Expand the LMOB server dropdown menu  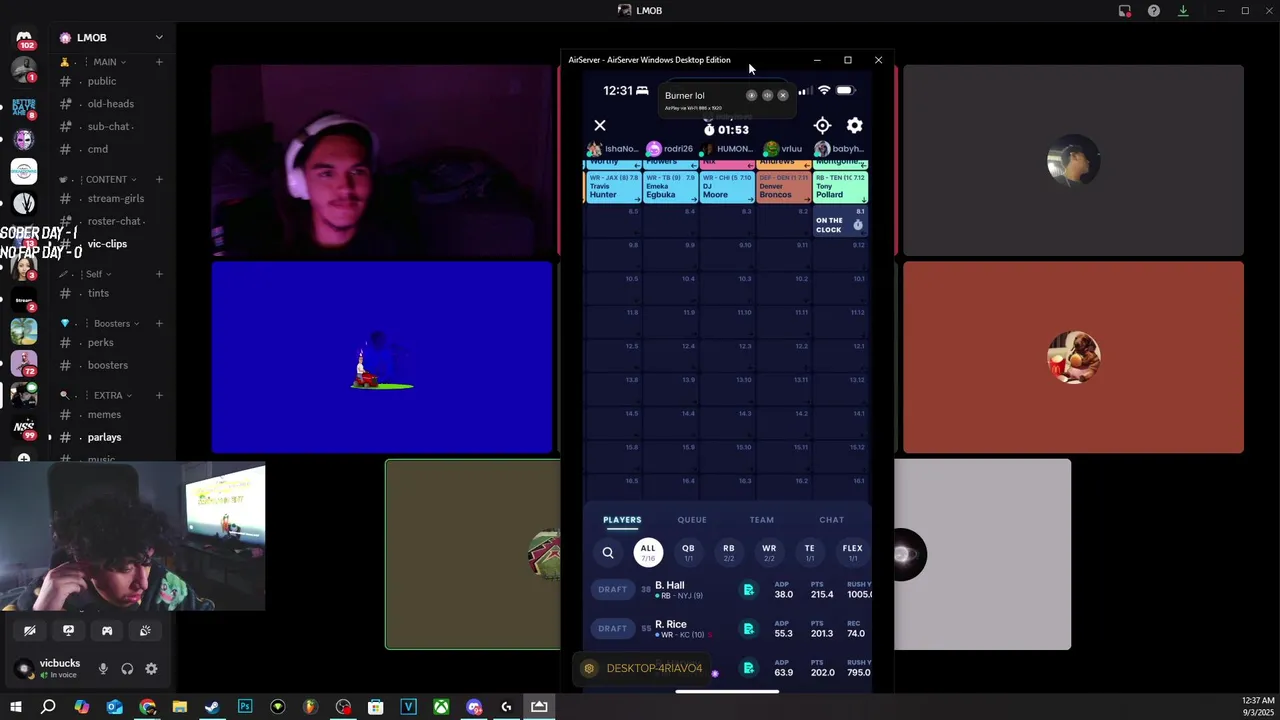click(158, 38)
